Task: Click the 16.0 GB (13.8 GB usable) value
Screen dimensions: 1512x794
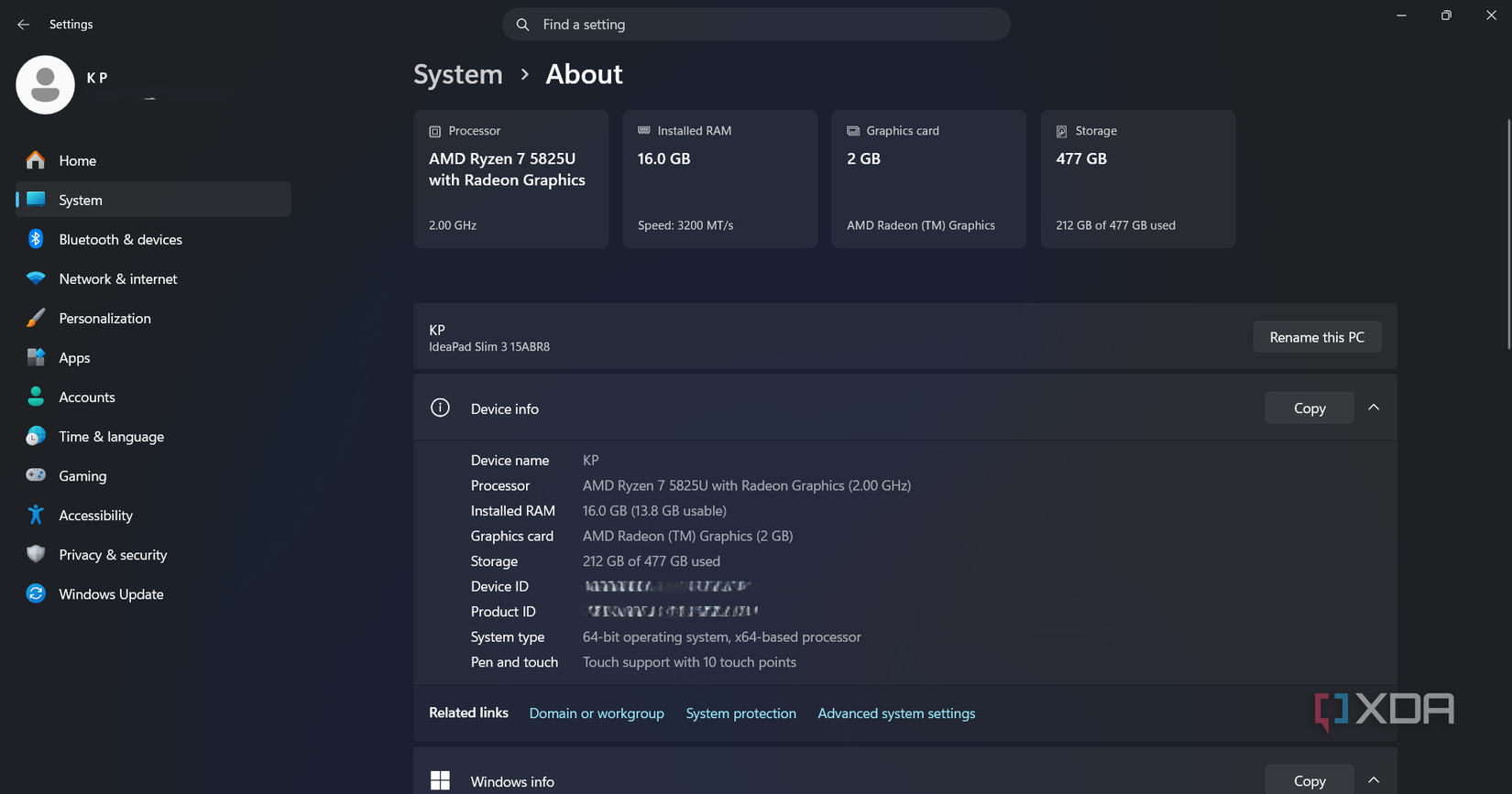Action: click(x=654, y=511)
